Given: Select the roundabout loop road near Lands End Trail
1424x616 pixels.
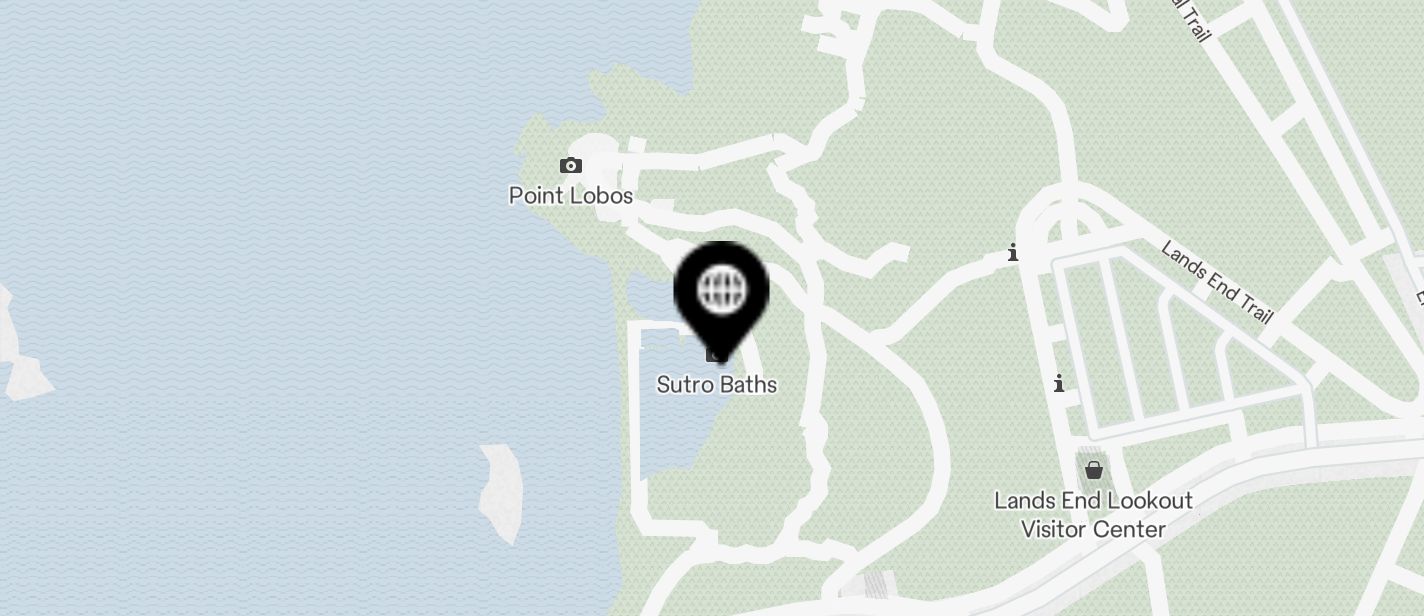Looking at the screenshot, I should point(1066,215).
